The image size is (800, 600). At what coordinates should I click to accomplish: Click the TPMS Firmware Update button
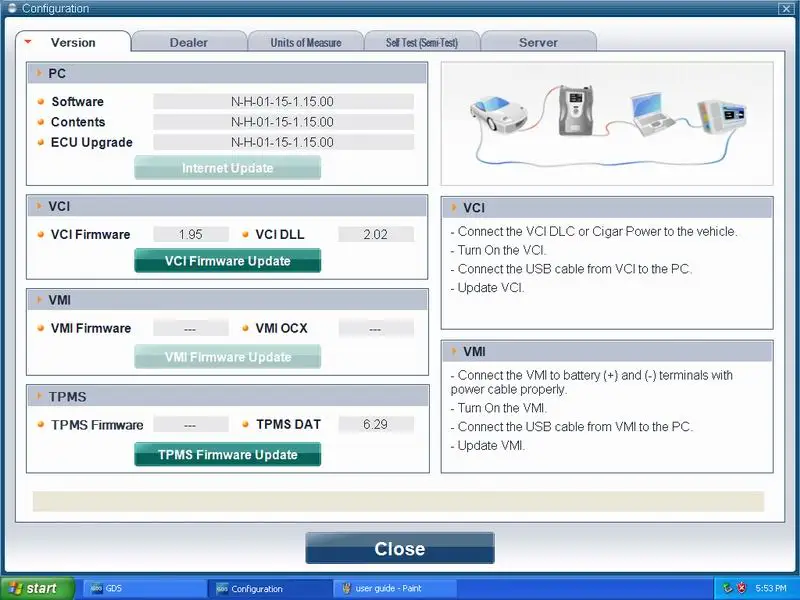tap(228, 454)
